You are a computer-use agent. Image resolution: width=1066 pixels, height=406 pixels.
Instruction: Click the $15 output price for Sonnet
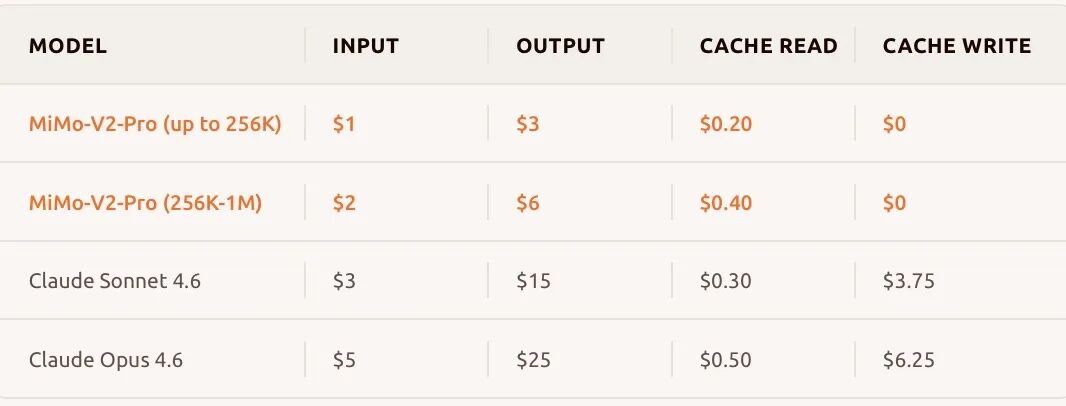point(533,281)
